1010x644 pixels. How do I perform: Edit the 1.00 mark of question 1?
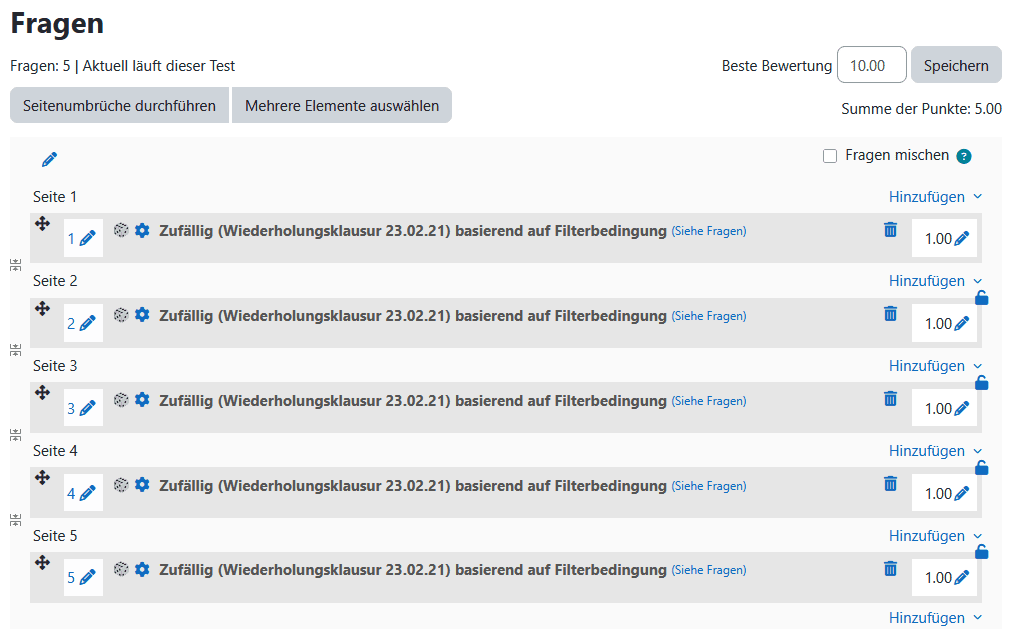coord(962,239)
